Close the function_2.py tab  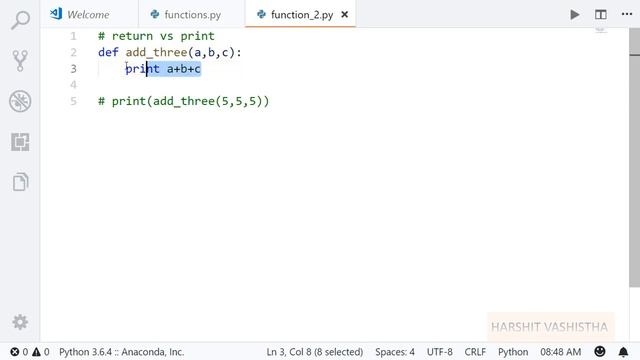click(x=344, y=15)
